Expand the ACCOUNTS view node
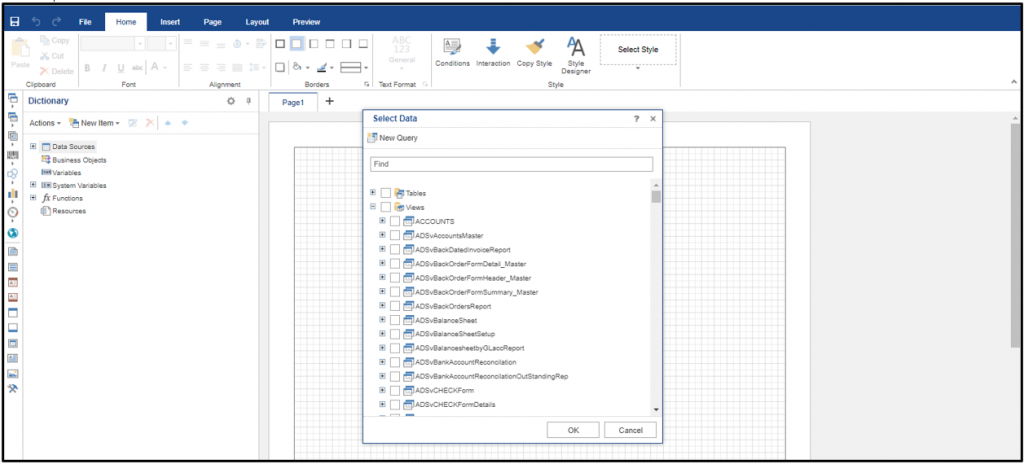The width and height of the screenshot is (1024, 464). click(382, 221)
